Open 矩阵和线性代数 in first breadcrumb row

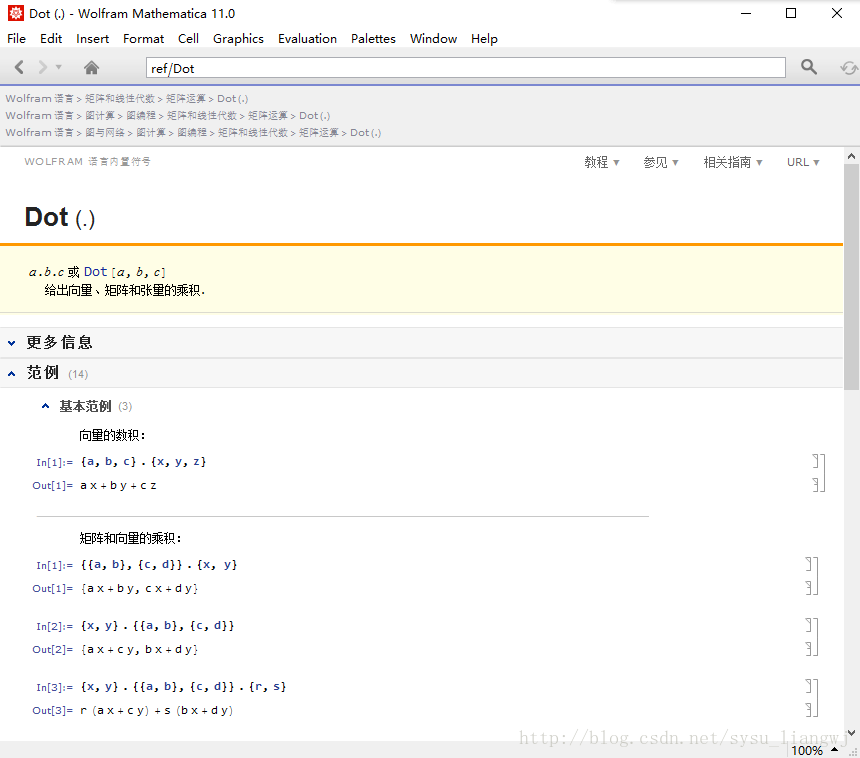click(120, 98)
